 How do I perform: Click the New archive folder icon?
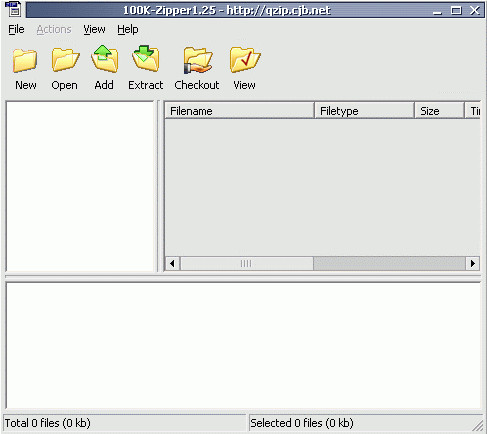click(x=25, y=61)
